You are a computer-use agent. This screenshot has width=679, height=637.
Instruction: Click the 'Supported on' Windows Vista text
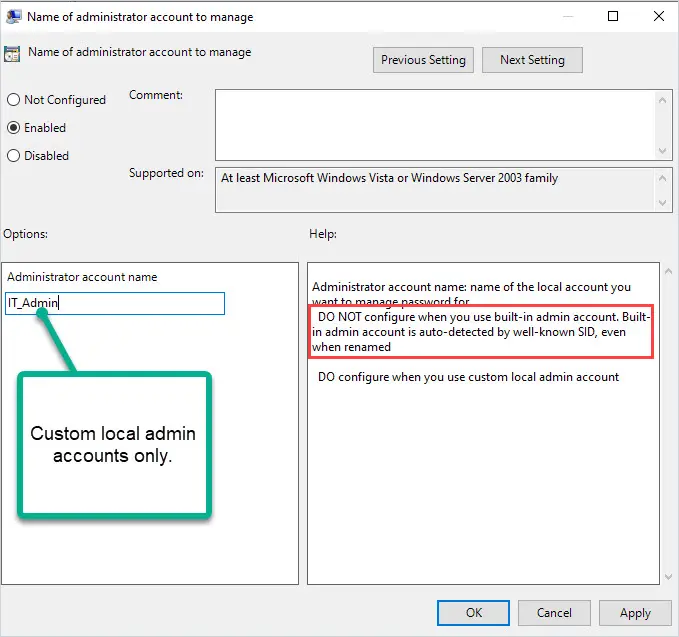click(389, 178)
